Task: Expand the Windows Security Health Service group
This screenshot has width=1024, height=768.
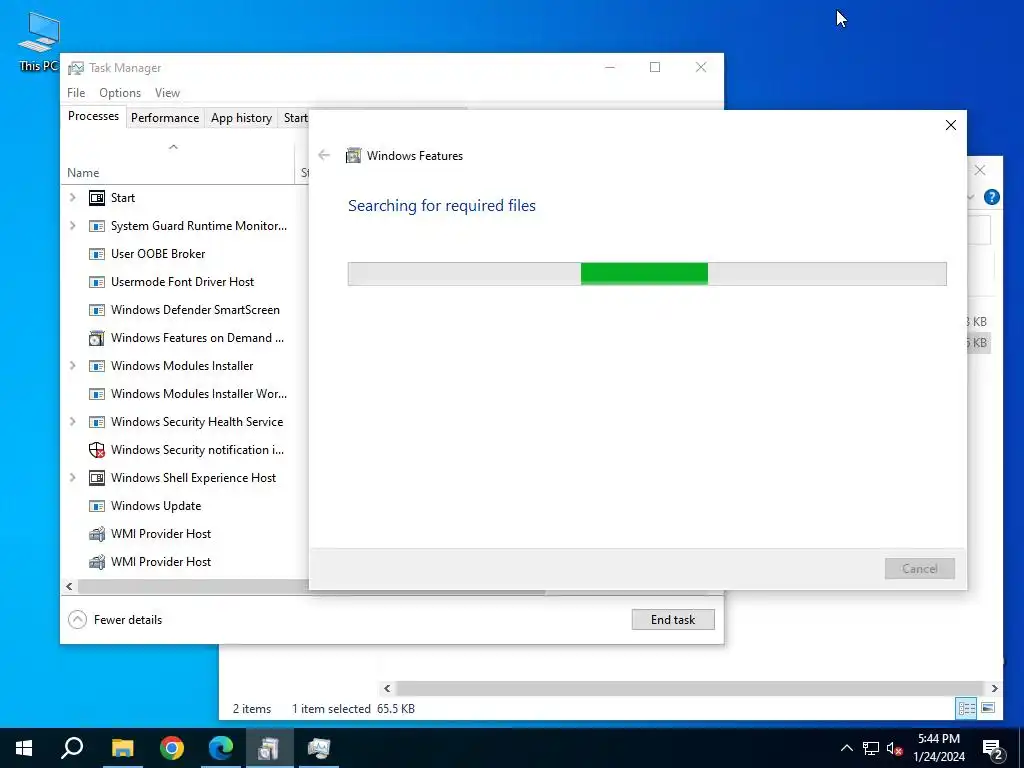Action: click(x=72, y=422)
